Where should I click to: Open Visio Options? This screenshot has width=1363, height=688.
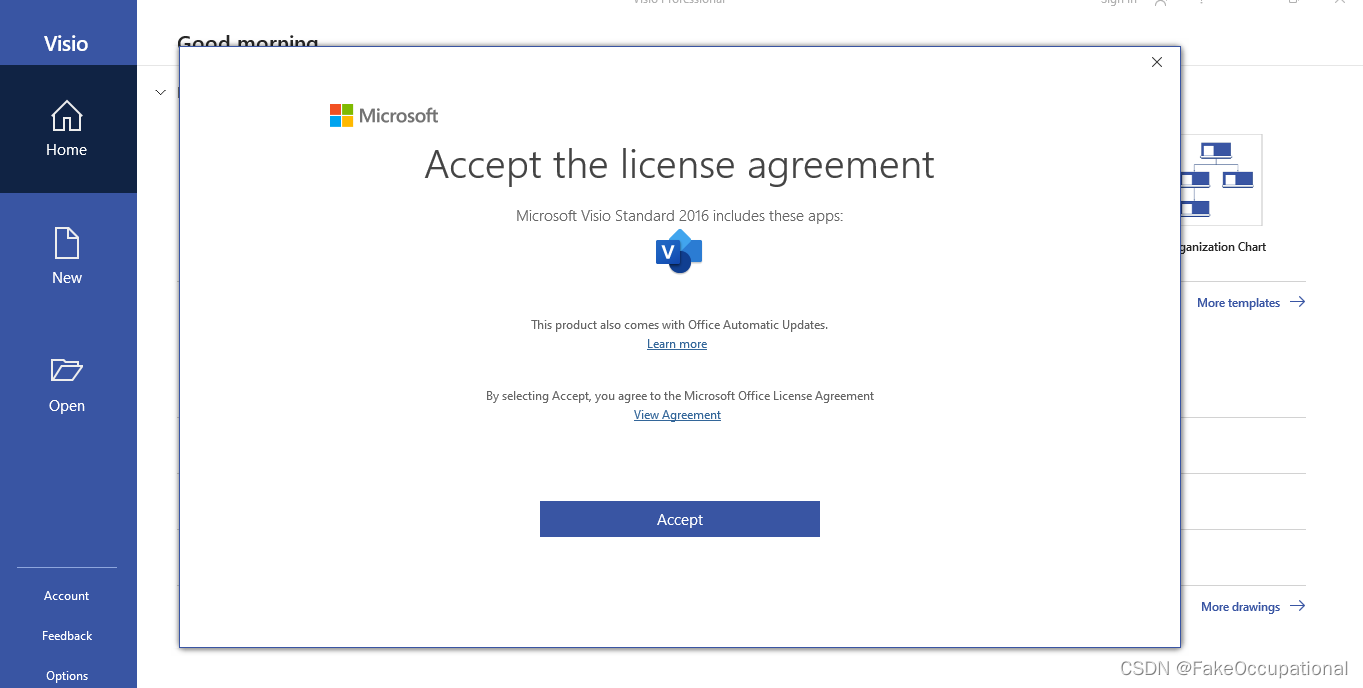coord(67,676)
